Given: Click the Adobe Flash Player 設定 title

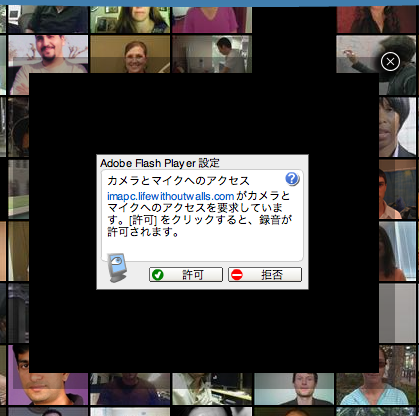Looking at the screenshot, I should [160, 163].
